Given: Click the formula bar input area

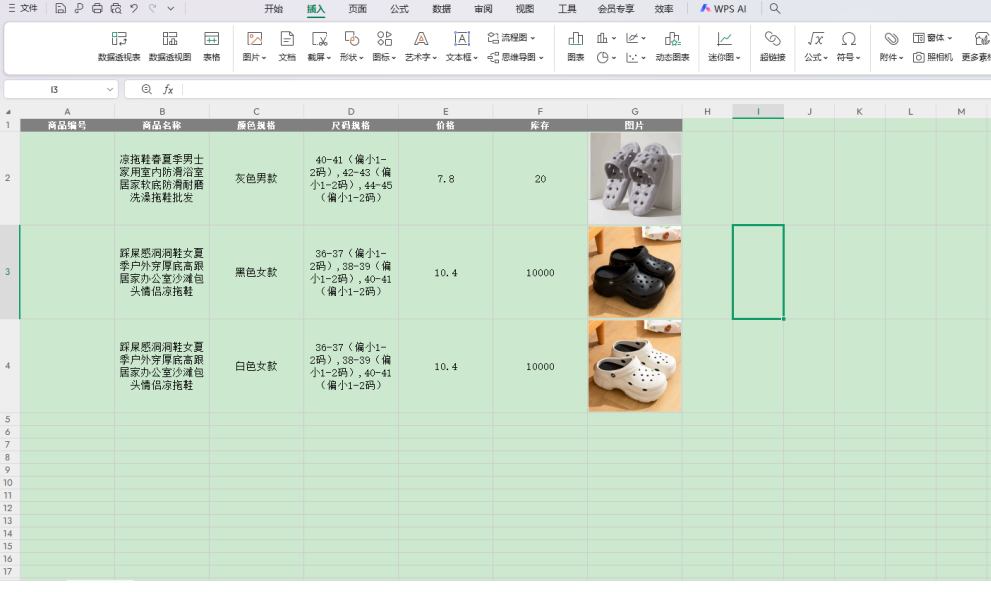Looking at the screenshot, I should pyautogui.click(x=587, y=90).
